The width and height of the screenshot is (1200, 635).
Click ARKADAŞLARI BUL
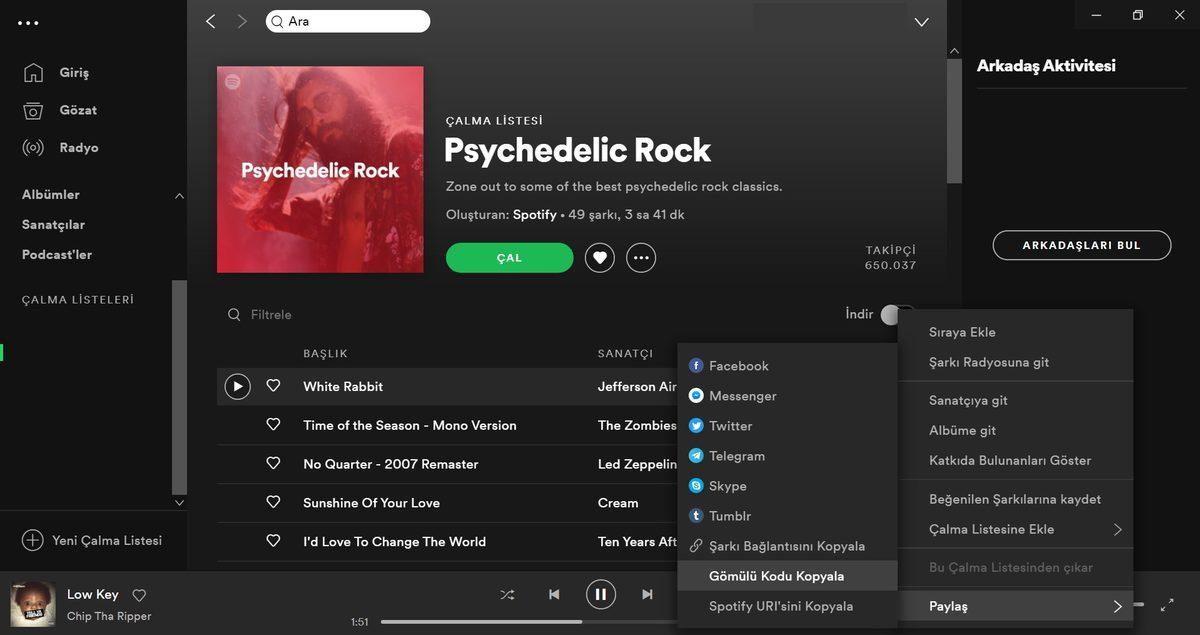(x=1082, y=245)
